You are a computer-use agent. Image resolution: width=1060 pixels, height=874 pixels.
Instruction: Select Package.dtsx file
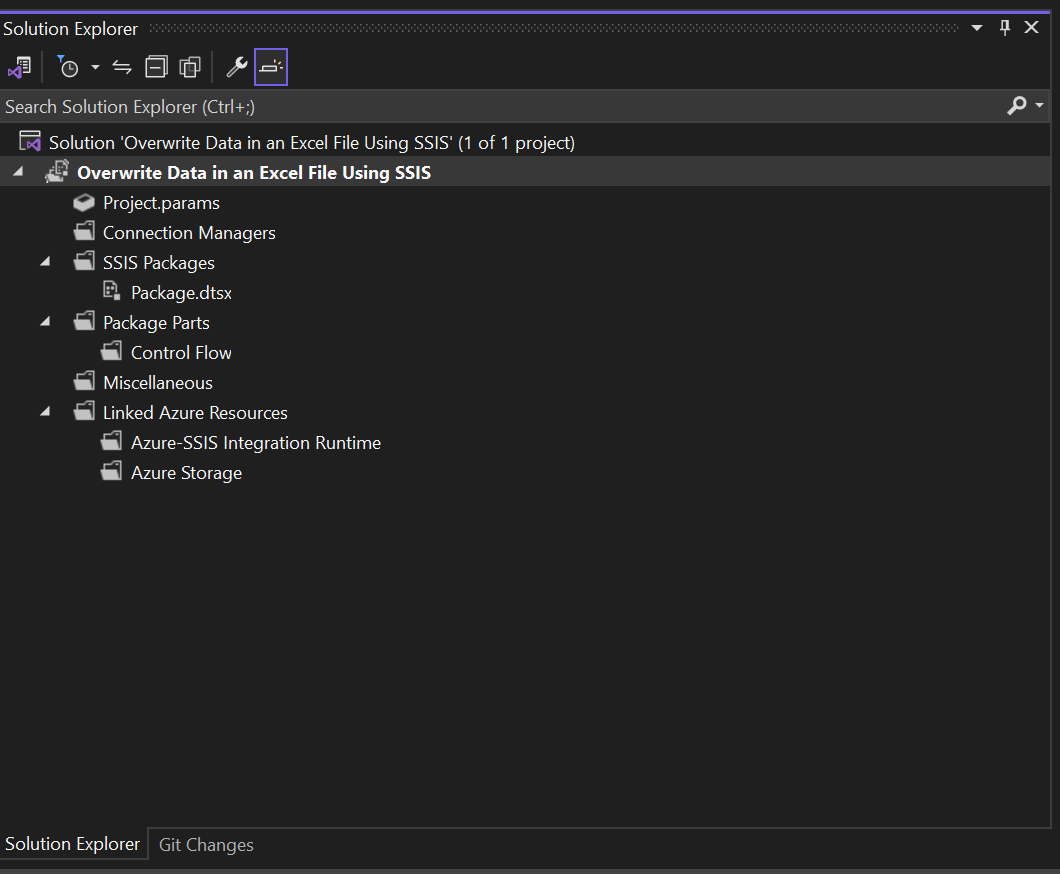point(181,293)
